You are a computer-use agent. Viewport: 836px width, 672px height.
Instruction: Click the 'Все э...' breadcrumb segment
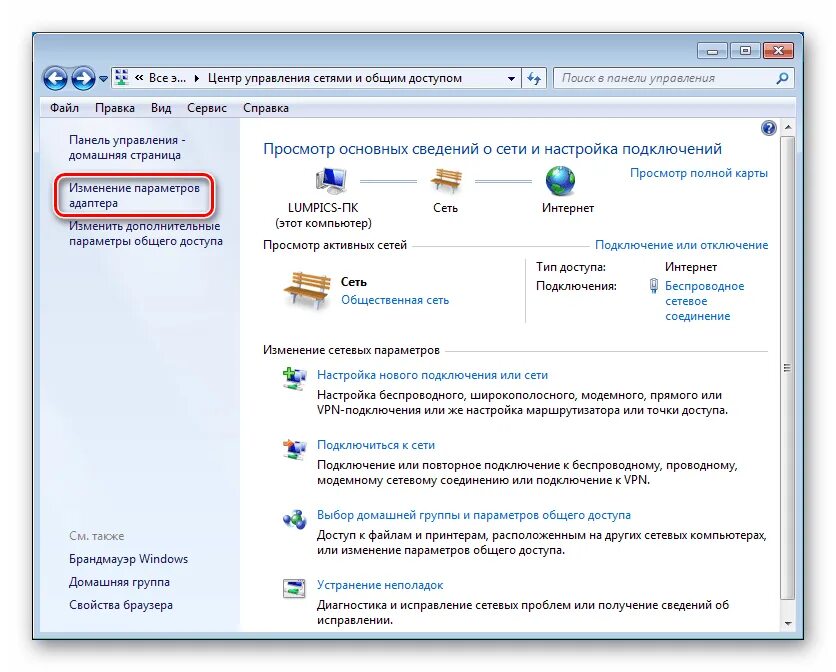pos(167,78)
